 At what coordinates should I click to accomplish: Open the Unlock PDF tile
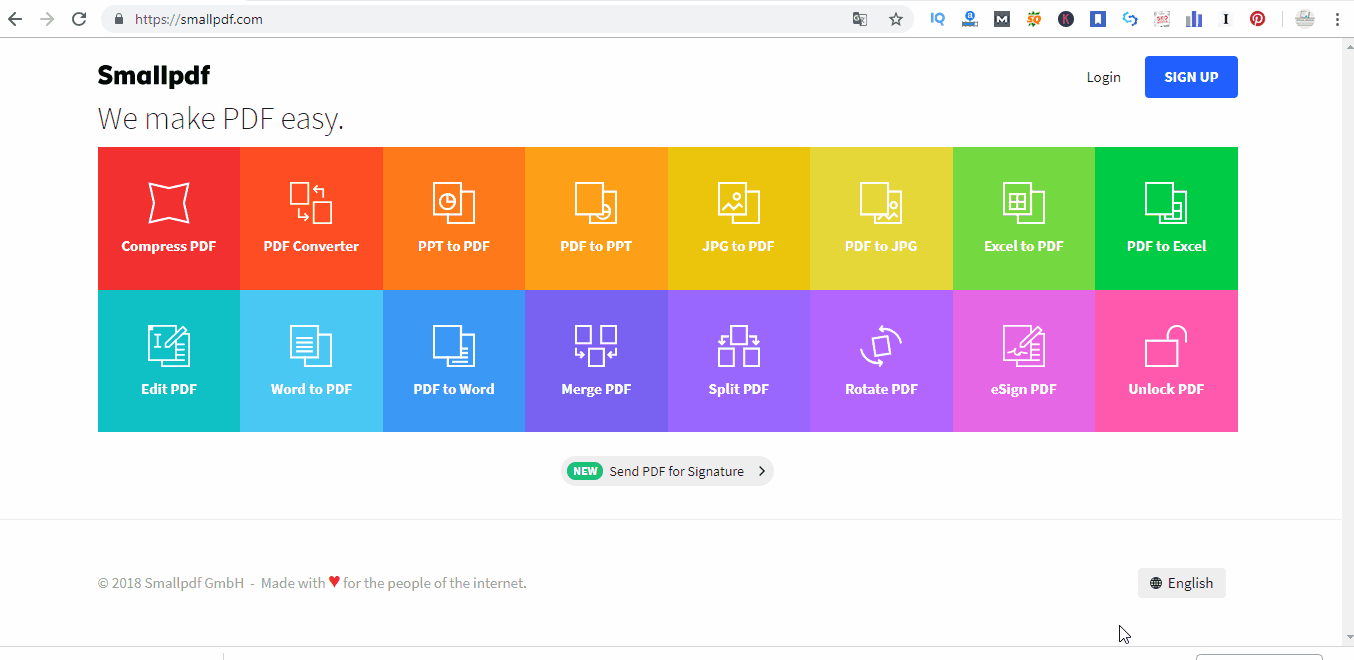(1166, 361)
